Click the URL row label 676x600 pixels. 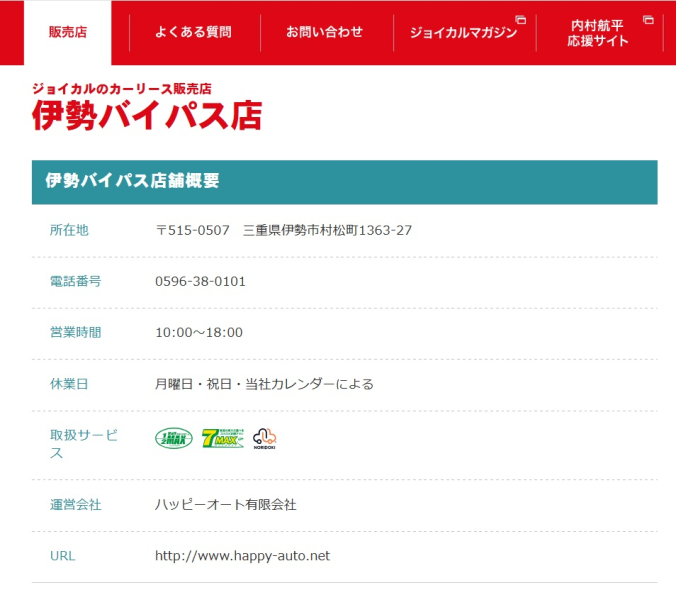[63, 556]
